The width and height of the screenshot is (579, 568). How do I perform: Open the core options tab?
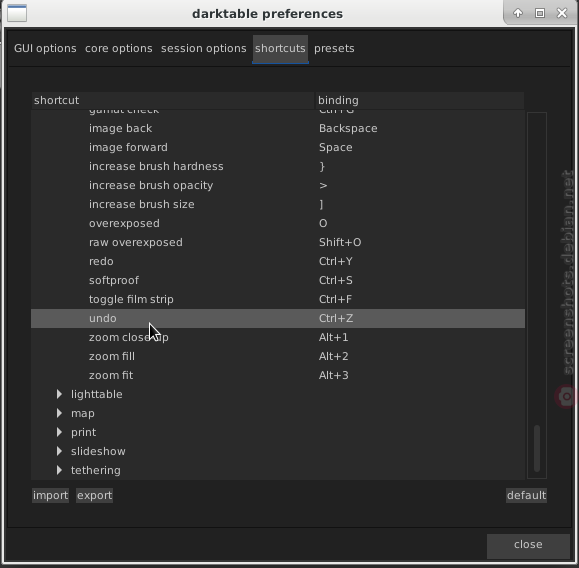(x=119, y=48)
